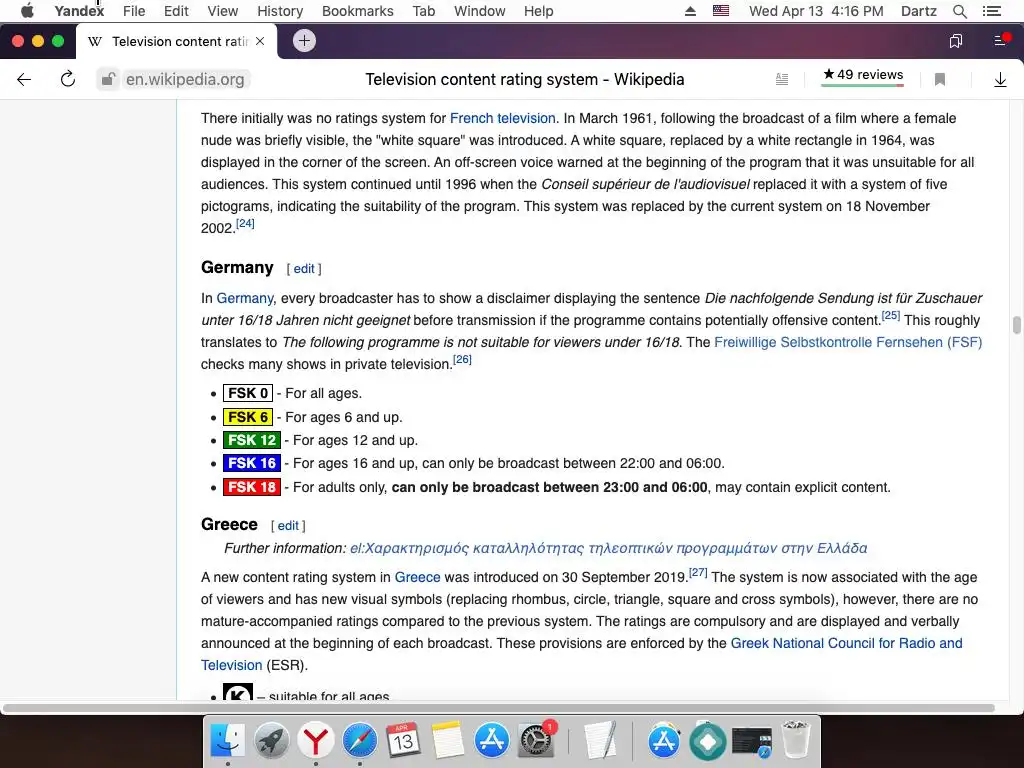Open System Preferences with badge
This screenshot has height=768, width=1024.
[536, 741]
